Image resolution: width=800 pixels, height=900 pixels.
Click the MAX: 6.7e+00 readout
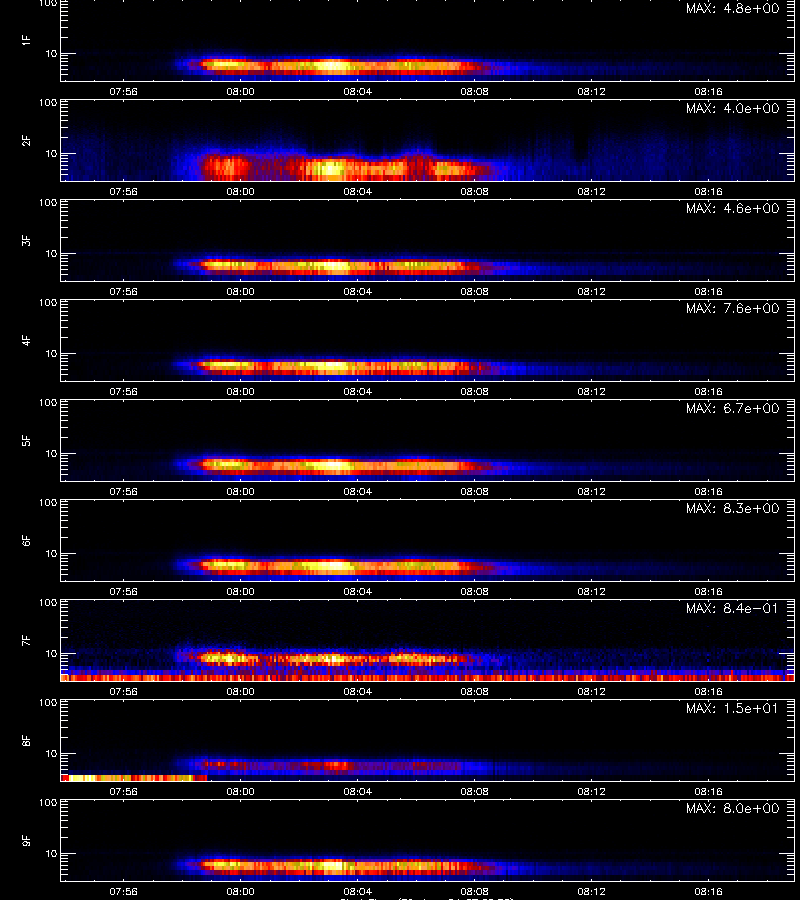pos(732,408)
